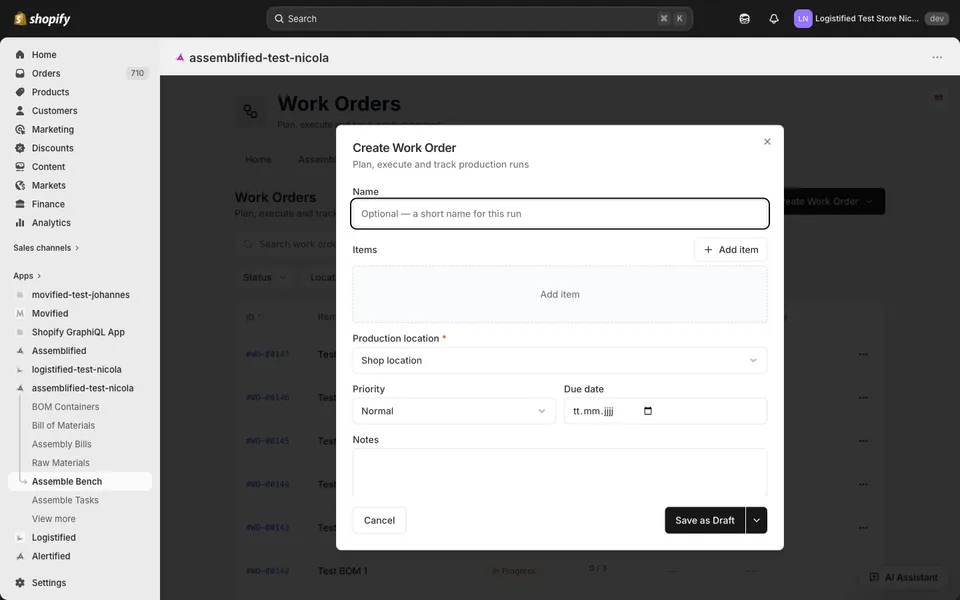960x600 pixels.
Task: Open three-dots menu for row WO-00146
Action: [863, 397]
